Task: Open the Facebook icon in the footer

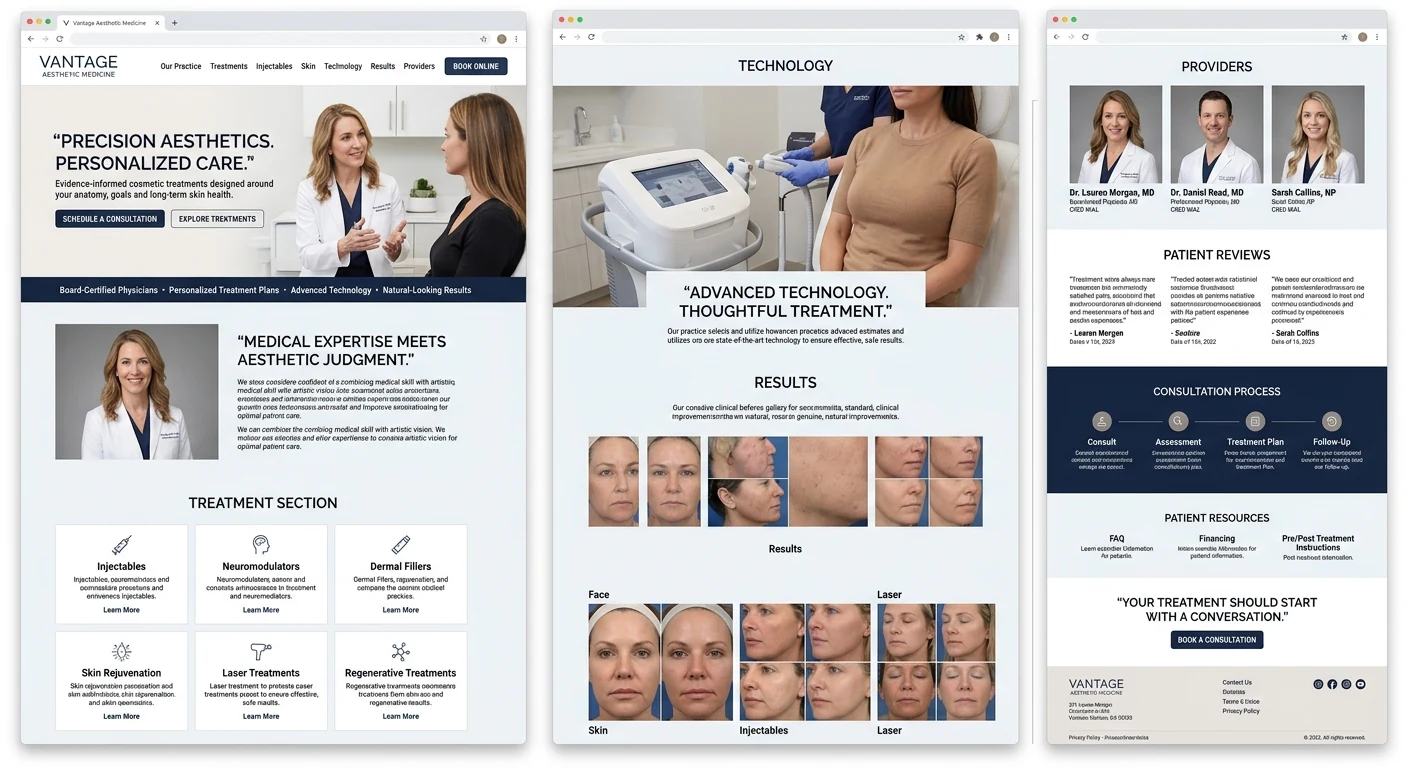Action: click(x=1332, y=684)
